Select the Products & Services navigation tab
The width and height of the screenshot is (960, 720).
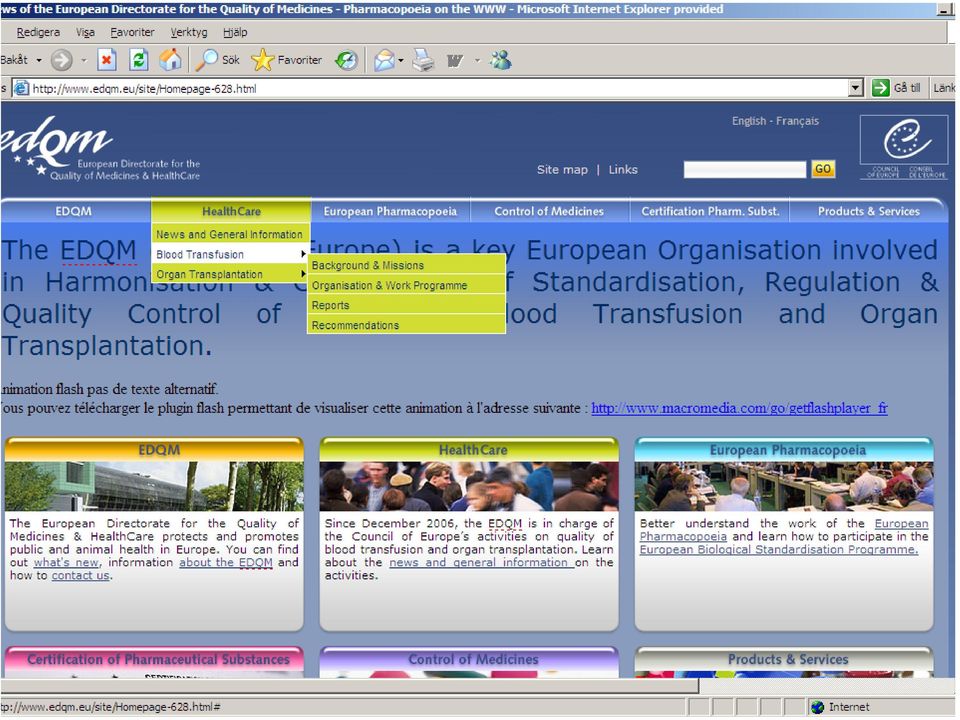(x=869, y=211)
